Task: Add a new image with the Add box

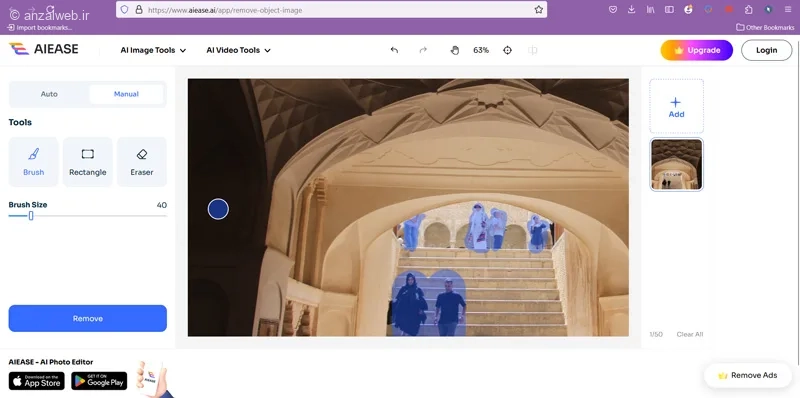Action: pyautogui.click(x=677, y=106)
